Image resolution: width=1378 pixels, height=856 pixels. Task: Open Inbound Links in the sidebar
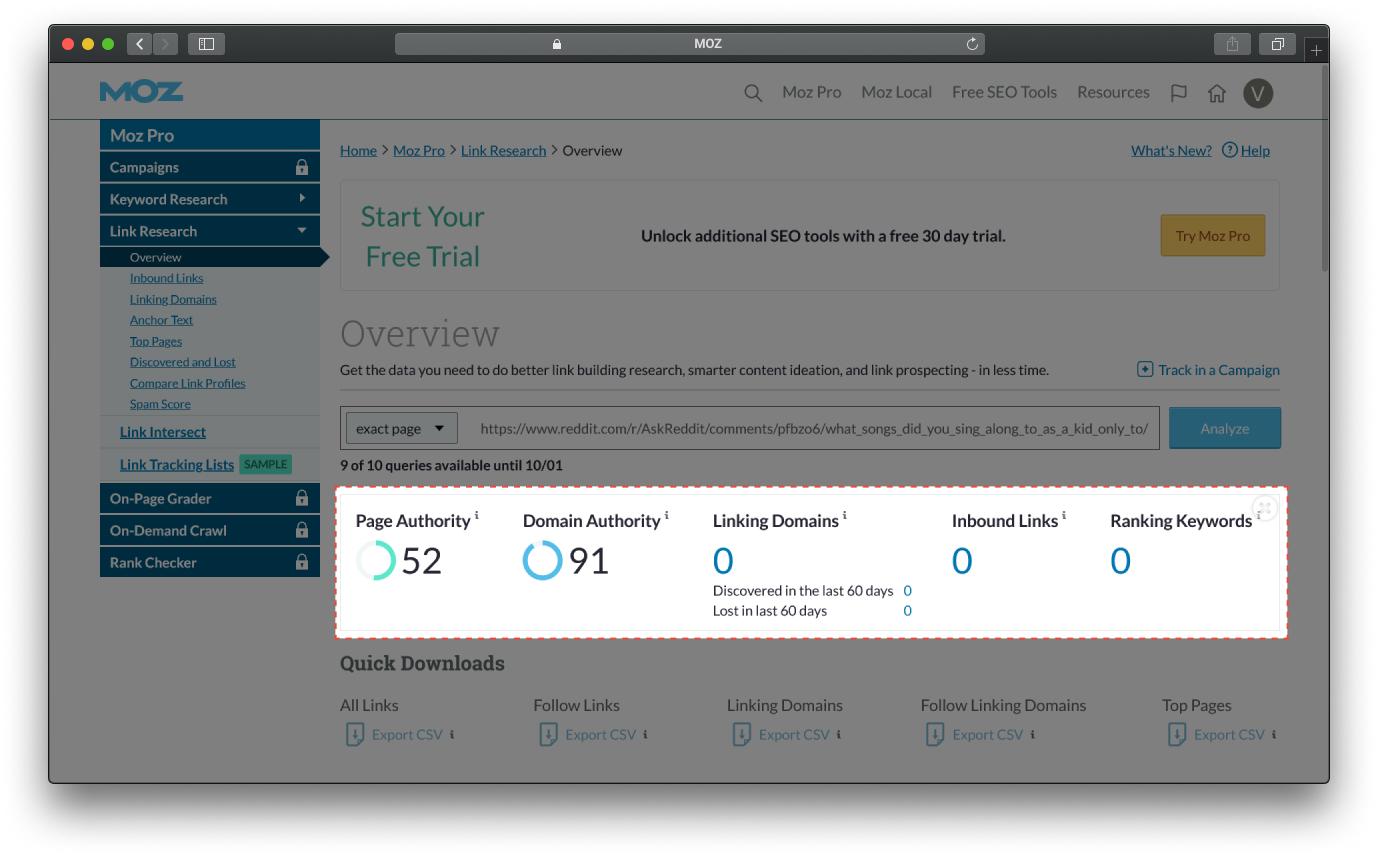click(x=166, y=278)
